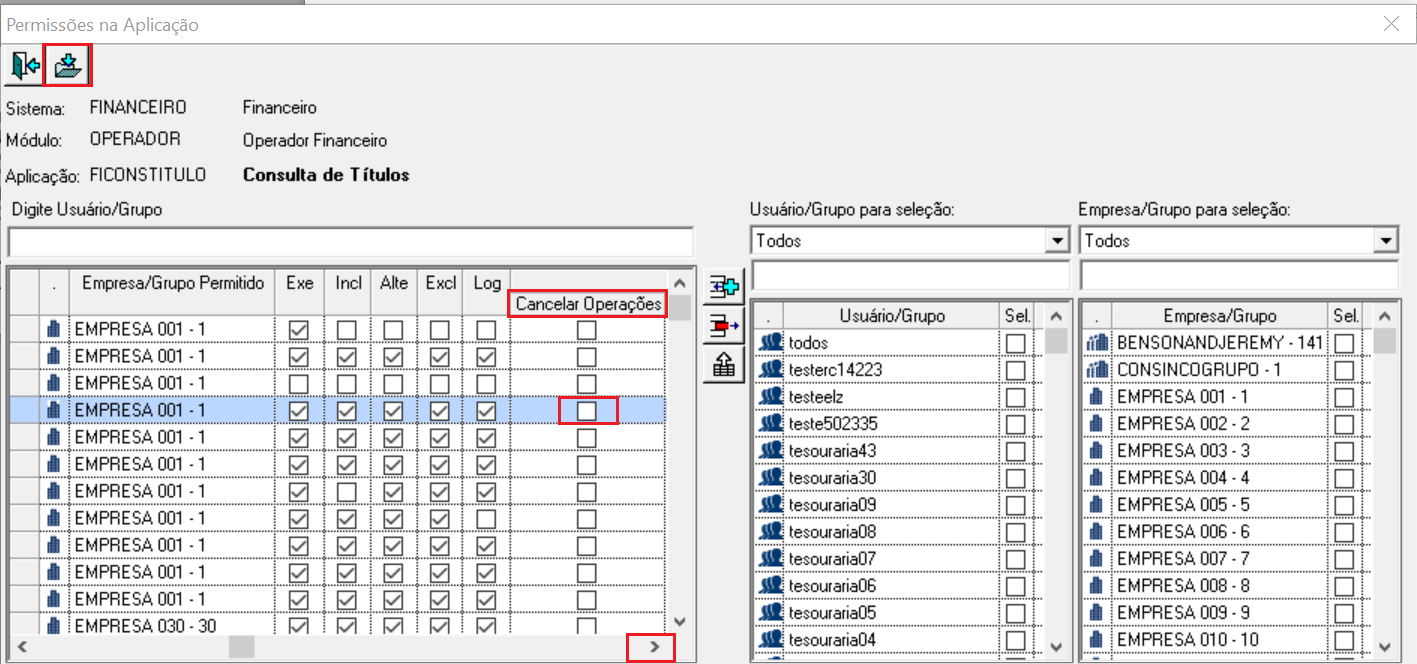Viewport: 1417px width, 664px height.
Task: Select the checkbox for EMPRESA 010 - 10
Action: (x=1344, y=640)
